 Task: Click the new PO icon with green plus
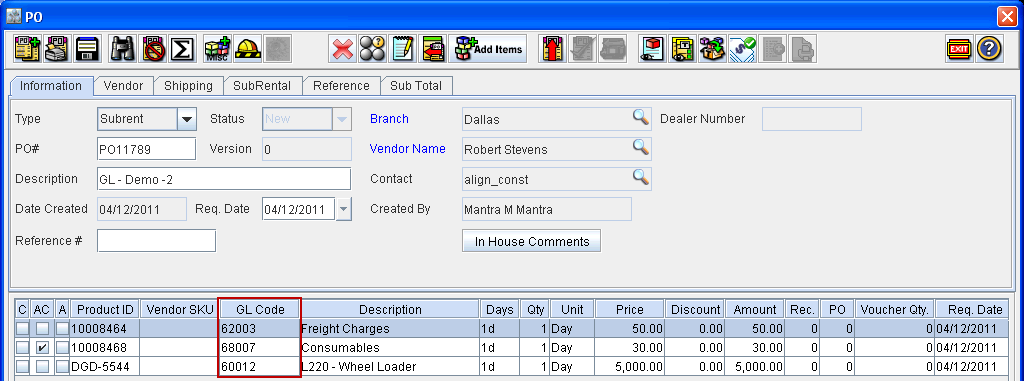tap(27, 49)
